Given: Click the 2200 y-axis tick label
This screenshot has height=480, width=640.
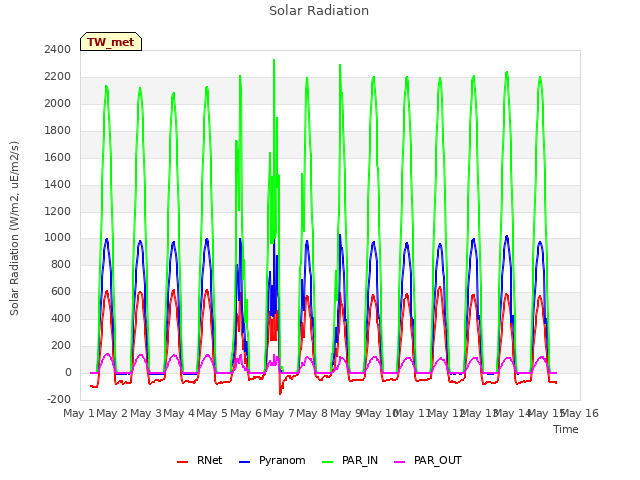Looking at the screenshot, I should coord(58,77).
